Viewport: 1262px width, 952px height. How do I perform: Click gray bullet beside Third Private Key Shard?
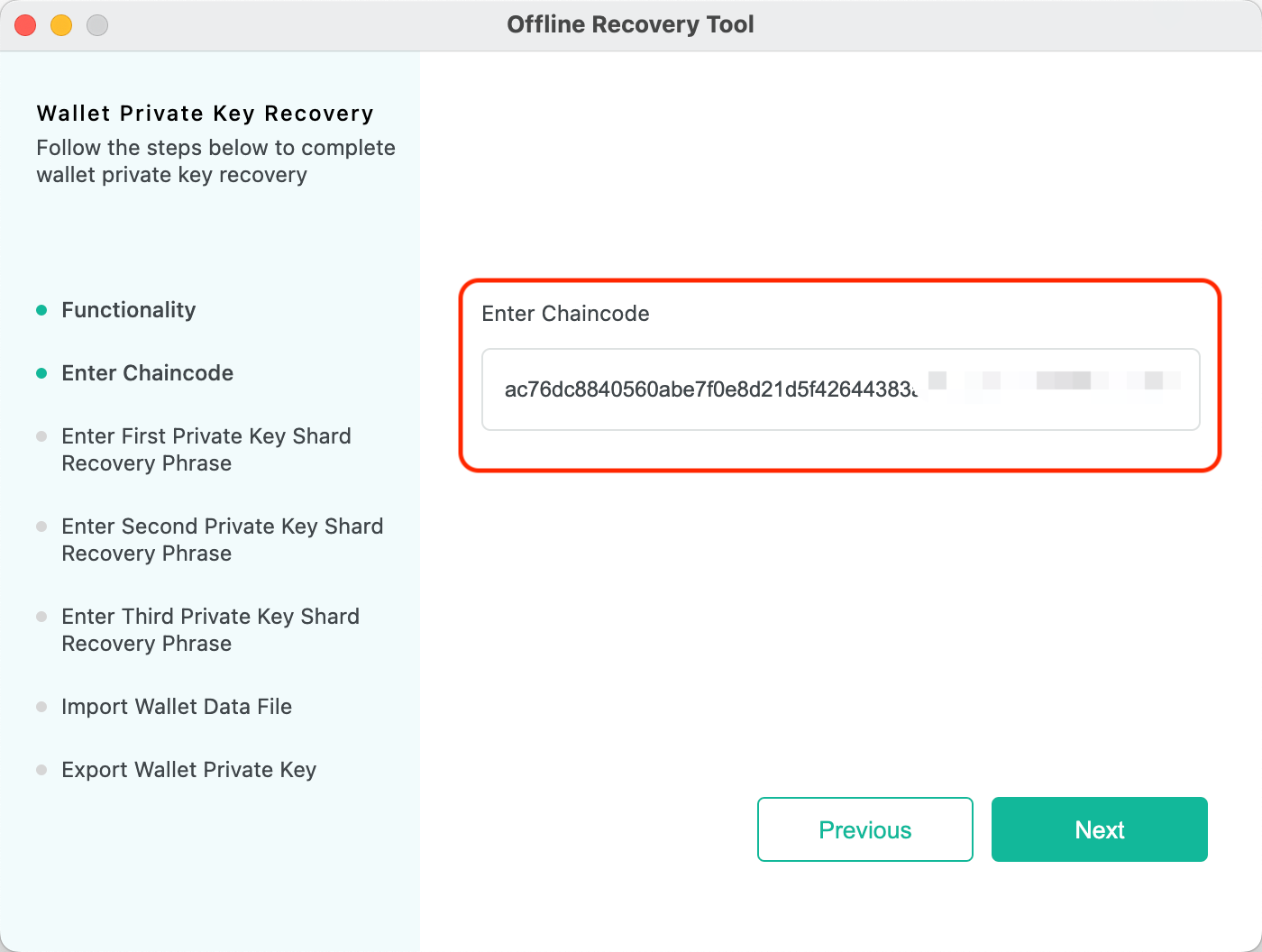click(41, 617)
